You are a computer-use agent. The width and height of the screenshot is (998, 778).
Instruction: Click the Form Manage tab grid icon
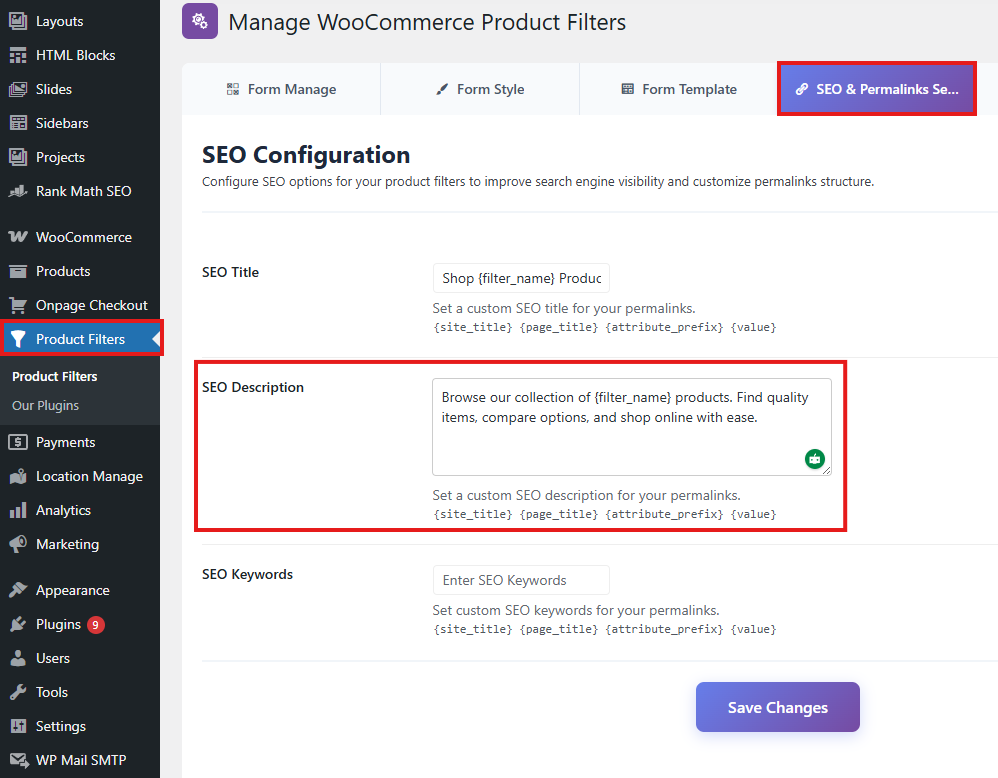(233, 89)
